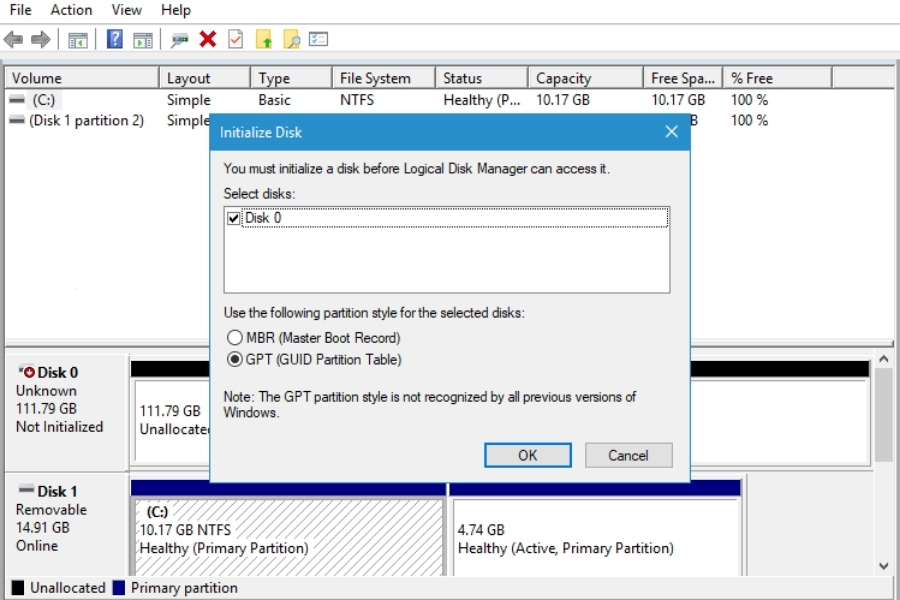
Task: Select MBR (Master Boot Record) option
Action: pos(235,338)
